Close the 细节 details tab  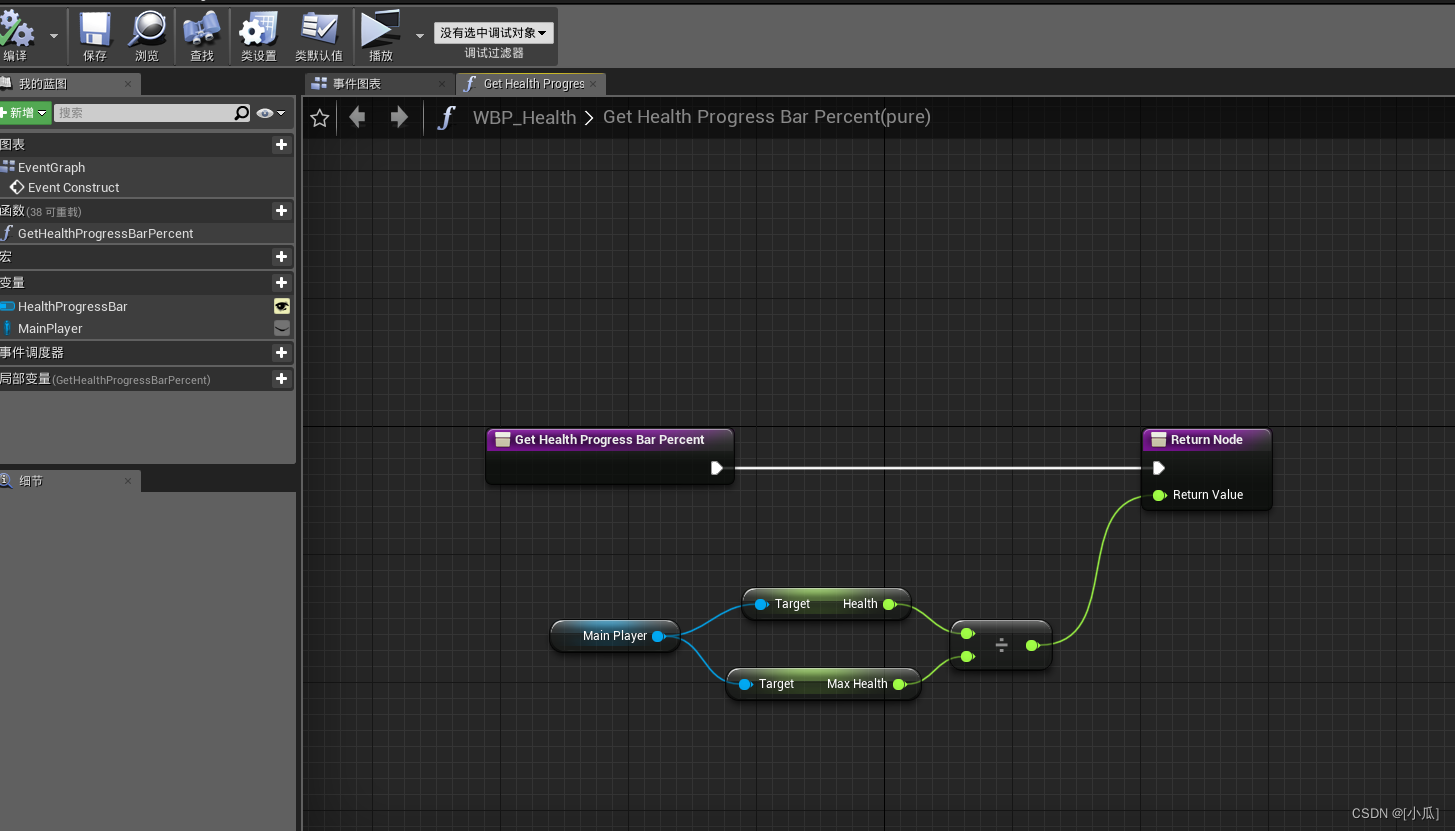128,481
